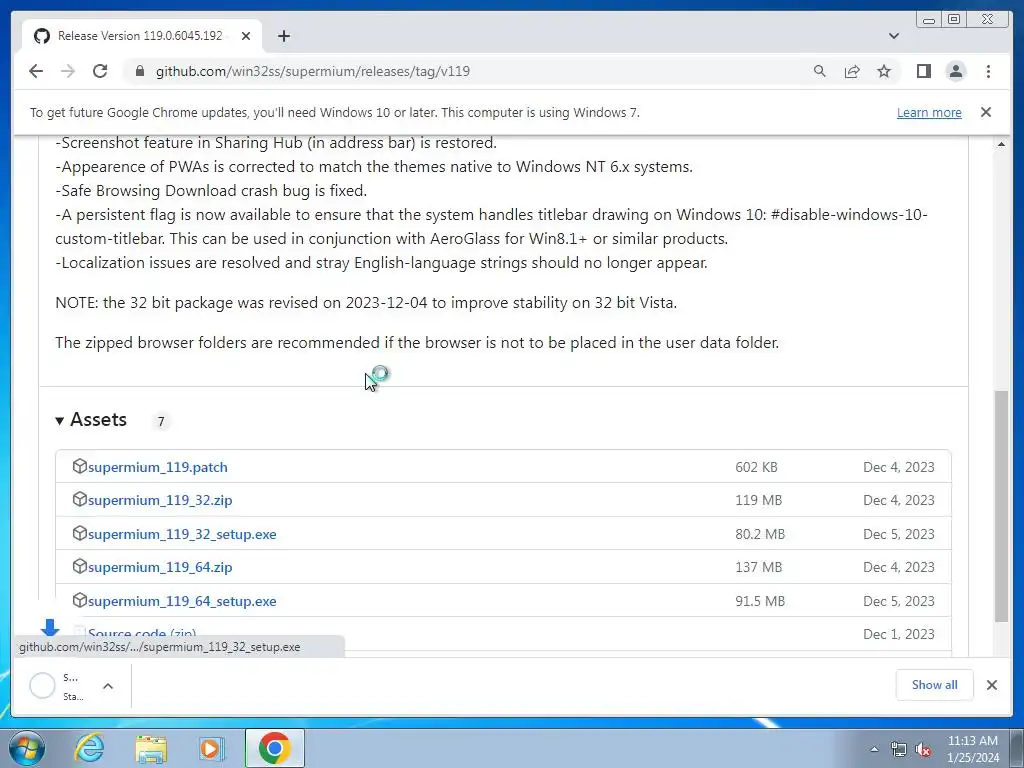The image size is (1024, 768).
Task: Show hidden system tray icons
Action: 874,749
